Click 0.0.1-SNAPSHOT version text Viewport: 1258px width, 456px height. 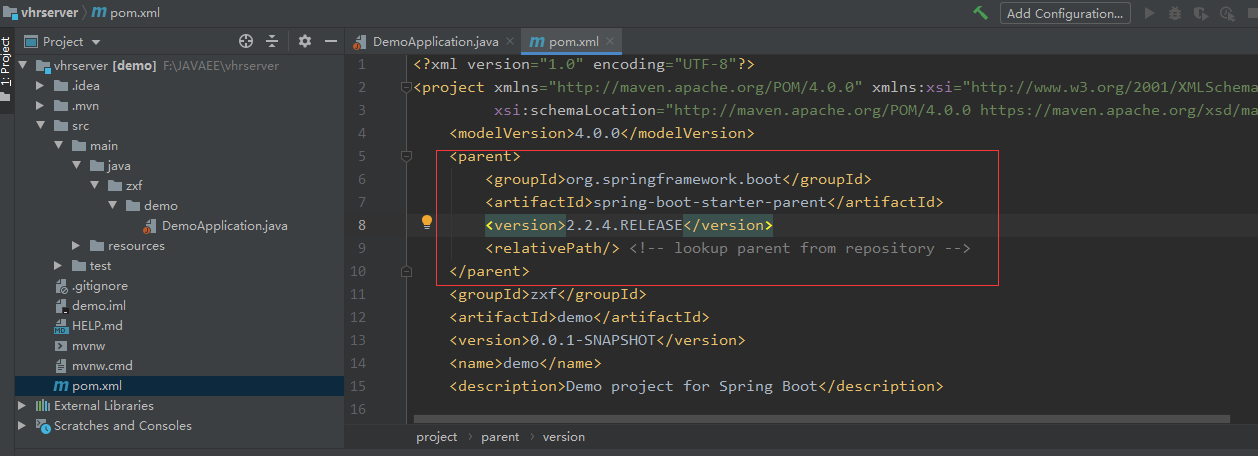tap(593, 340)
